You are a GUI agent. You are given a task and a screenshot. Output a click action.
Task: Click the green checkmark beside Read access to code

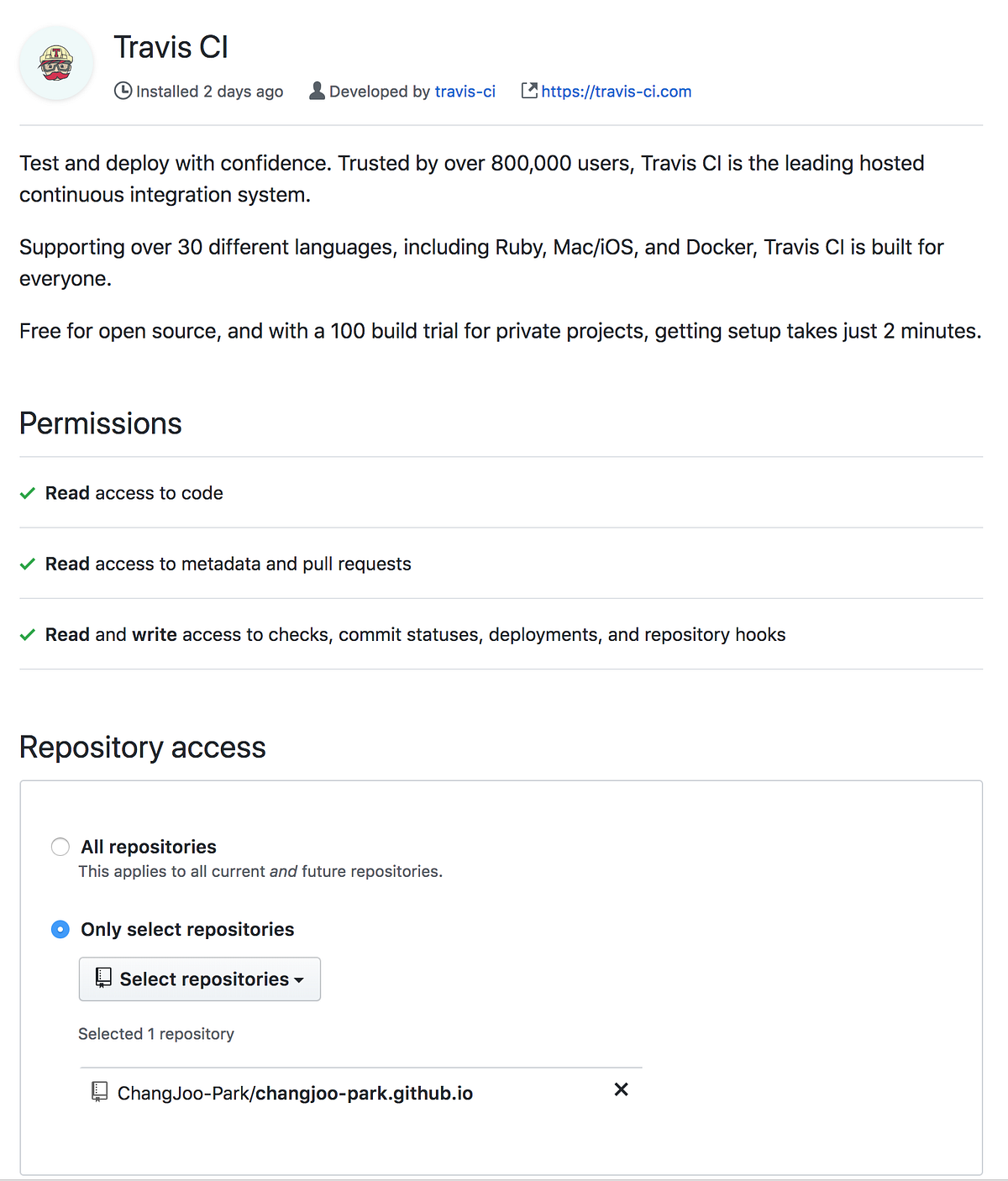28,493
